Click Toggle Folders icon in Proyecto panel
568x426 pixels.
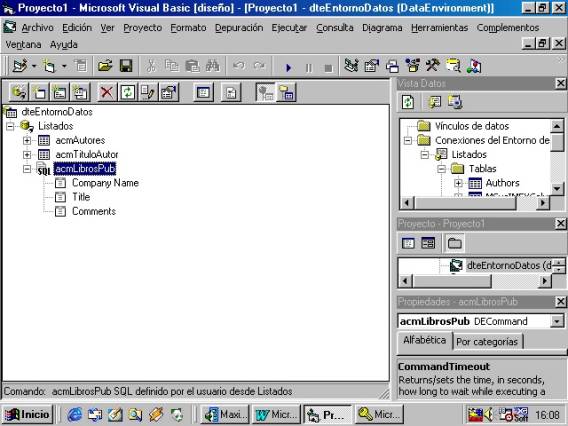(x=455, y=243)
